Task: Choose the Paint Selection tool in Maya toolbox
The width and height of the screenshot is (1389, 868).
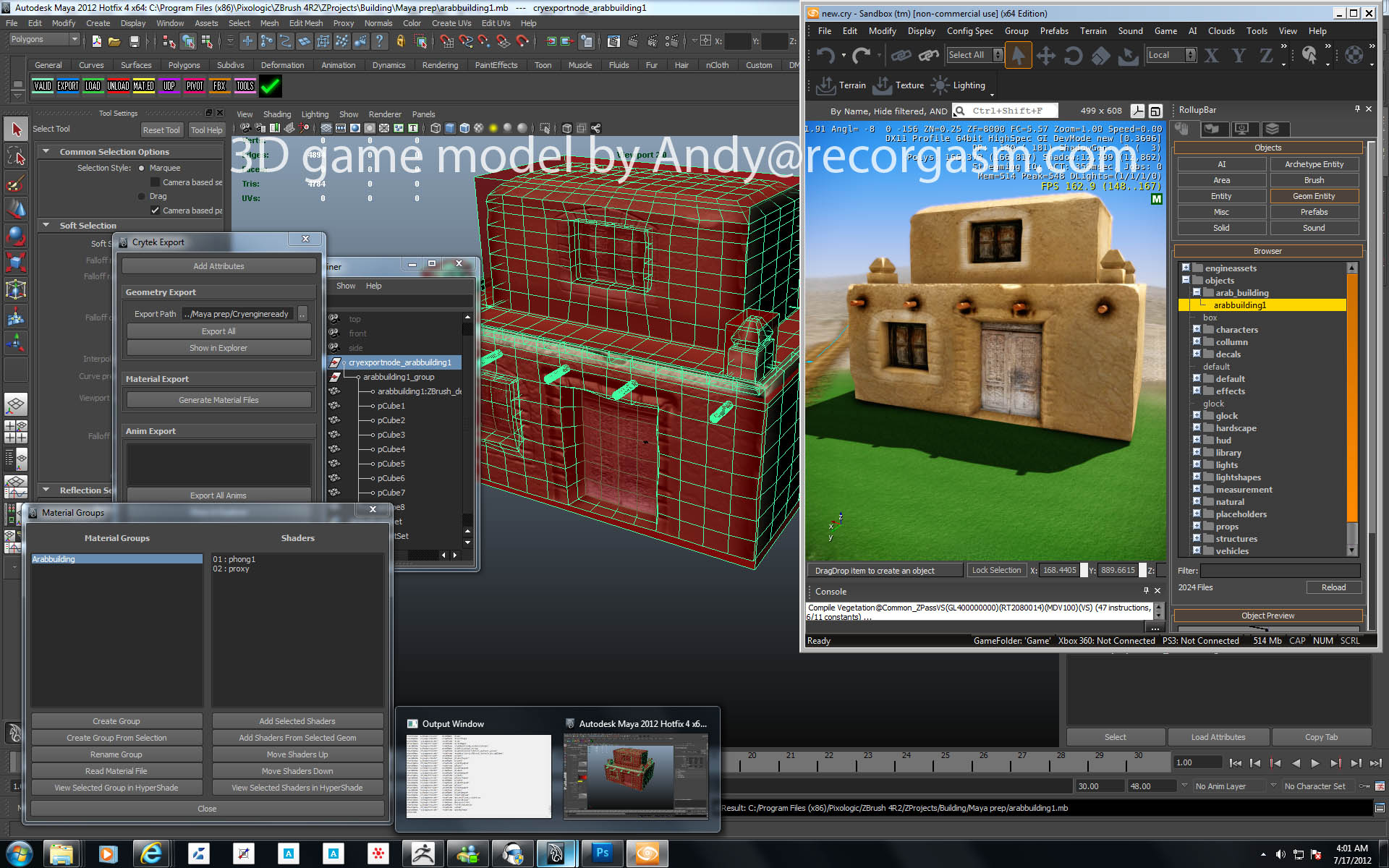Action: pos(16,182)
